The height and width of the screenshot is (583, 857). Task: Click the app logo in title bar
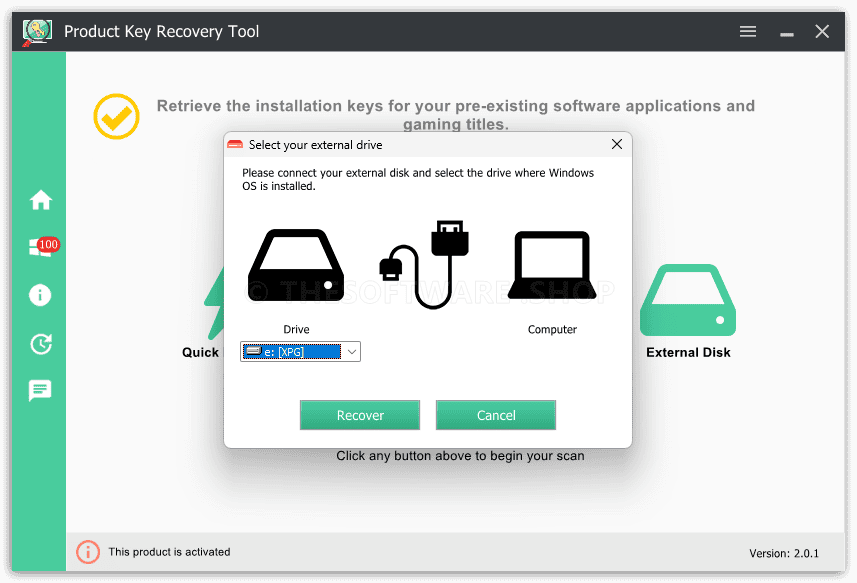pos(37,32)
